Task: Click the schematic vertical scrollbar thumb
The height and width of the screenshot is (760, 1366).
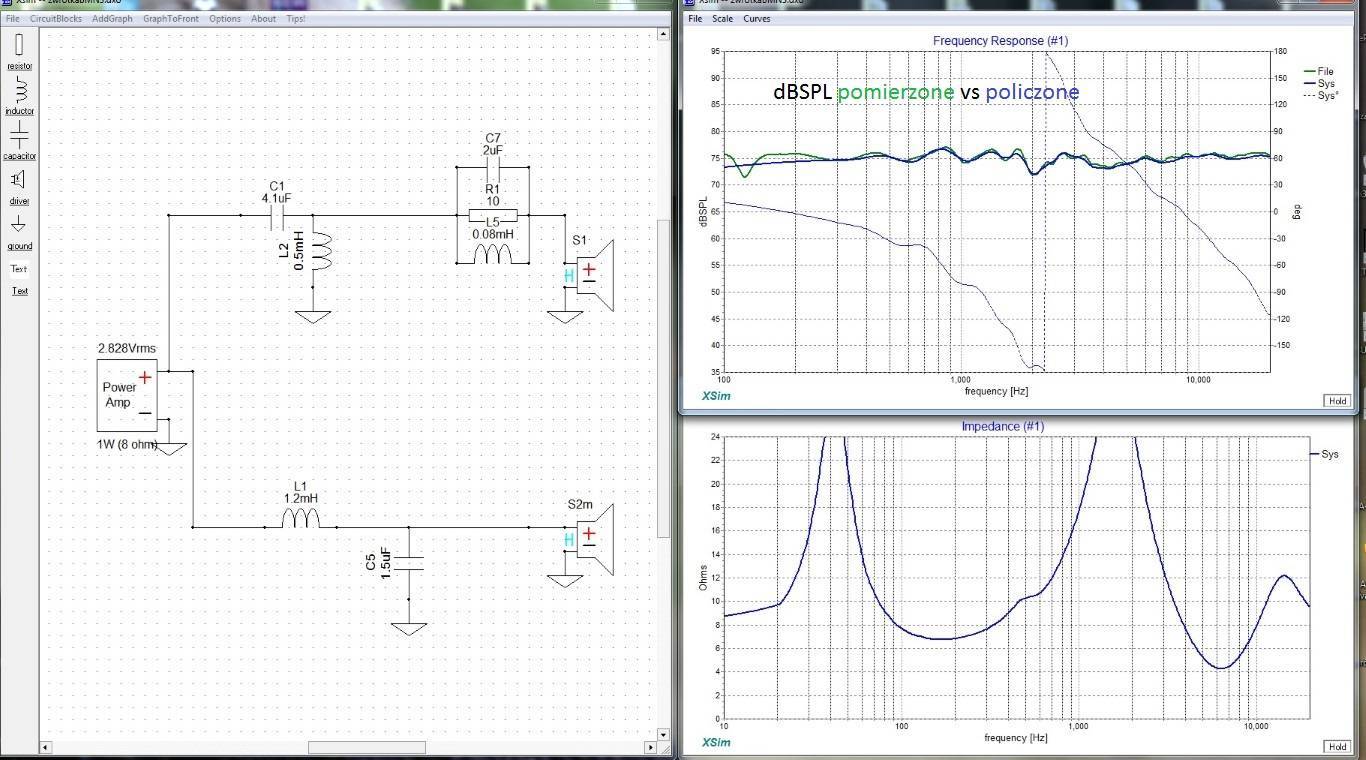Action: coord(663,380)
